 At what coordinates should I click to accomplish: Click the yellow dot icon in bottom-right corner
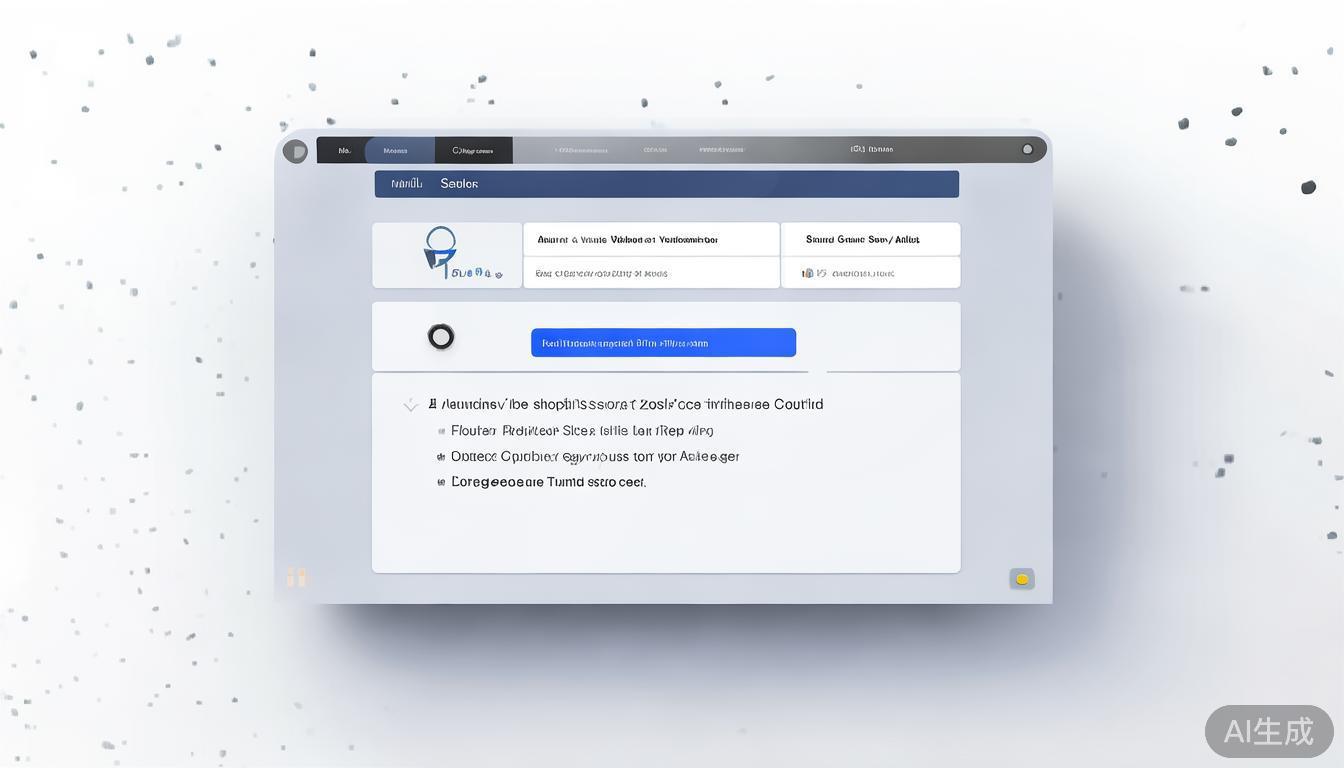point(1022,579)
